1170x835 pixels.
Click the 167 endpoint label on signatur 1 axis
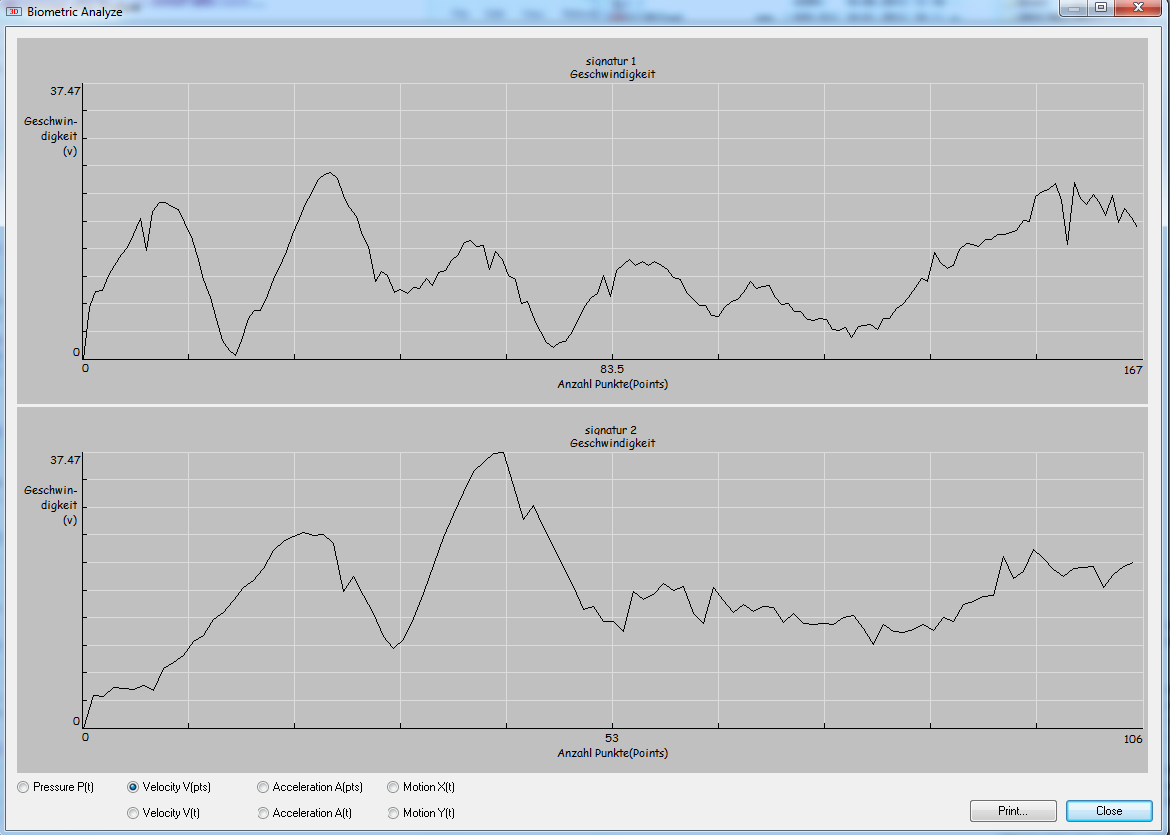[1132, 371]
